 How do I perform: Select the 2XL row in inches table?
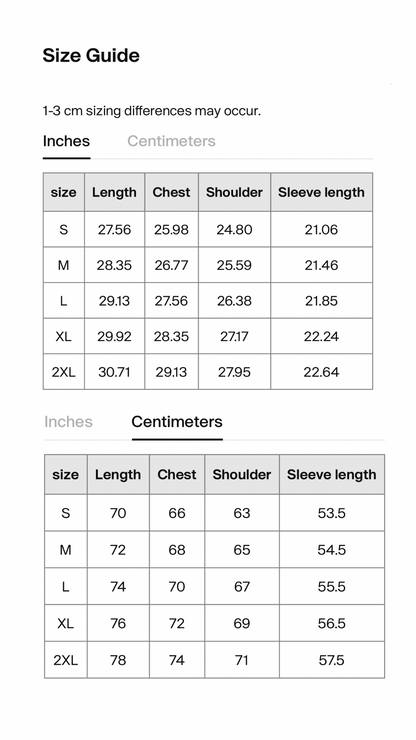point(208,372)
